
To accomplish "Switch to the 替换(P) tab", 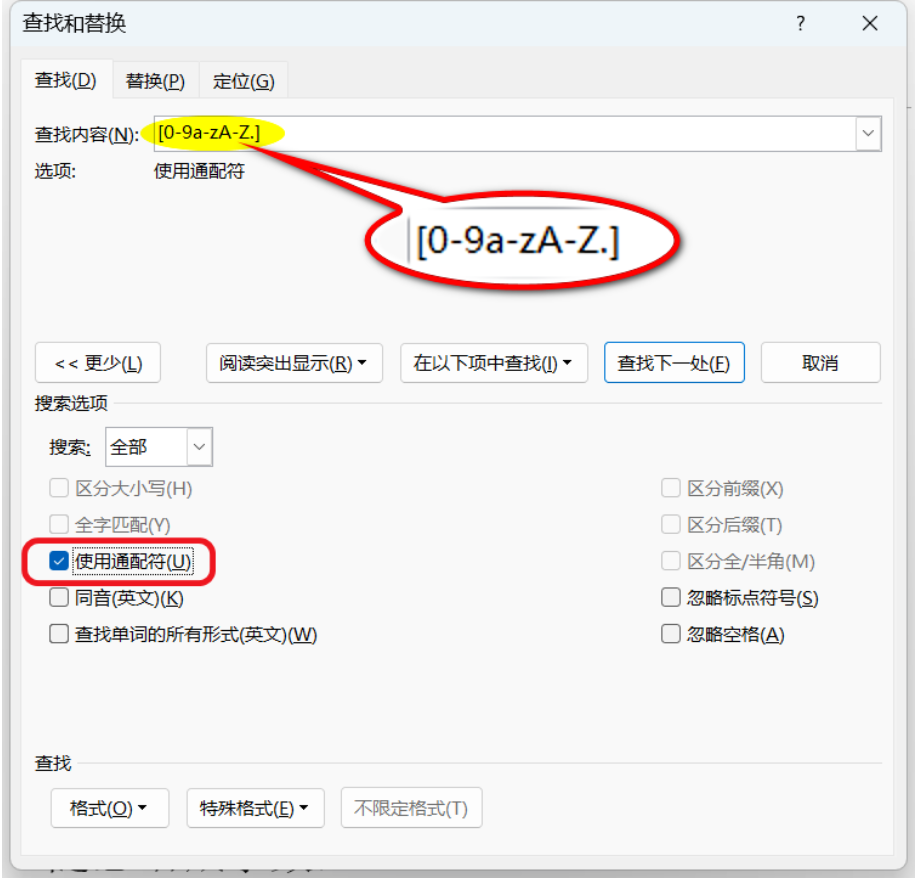I will coord(155,81).
